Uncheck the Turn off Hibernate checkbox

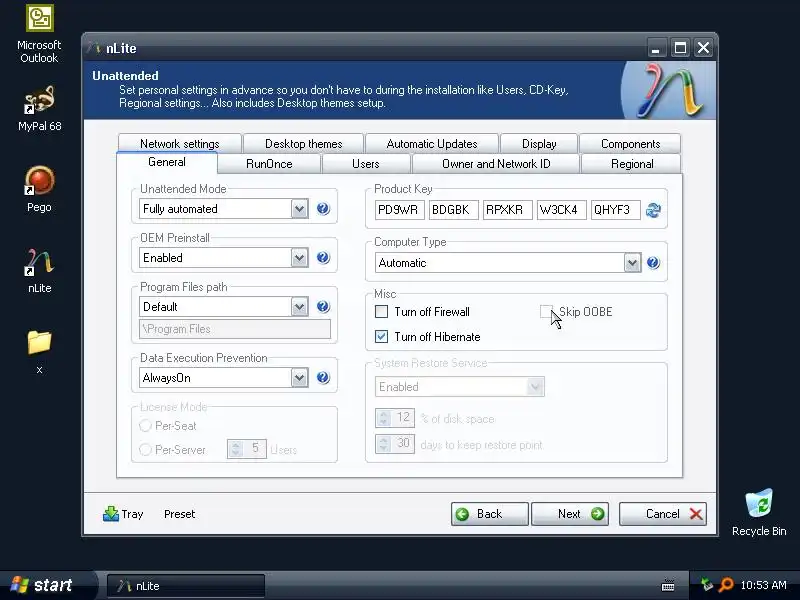tap(381, 337)
